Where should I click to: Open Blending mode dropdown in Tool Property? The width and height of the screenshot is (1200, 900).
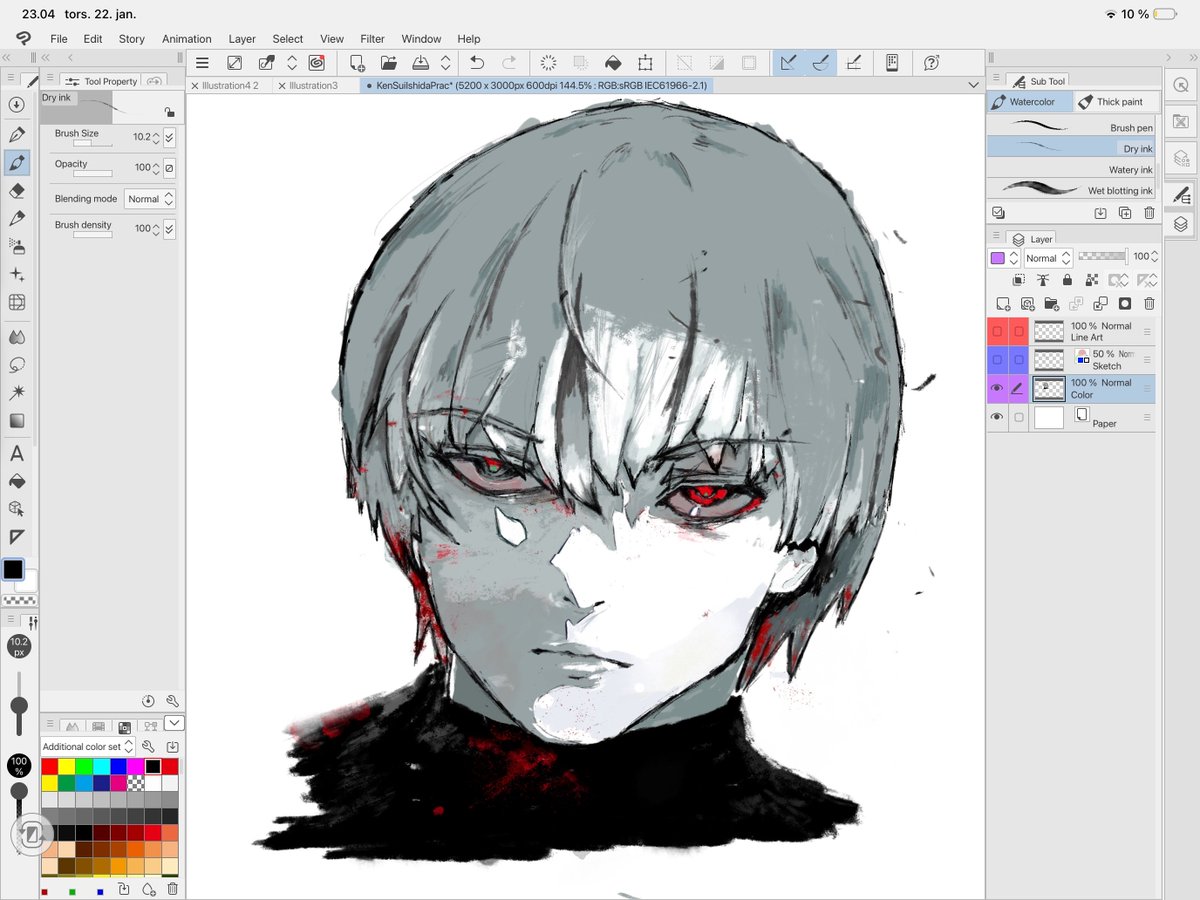[150, 199]
